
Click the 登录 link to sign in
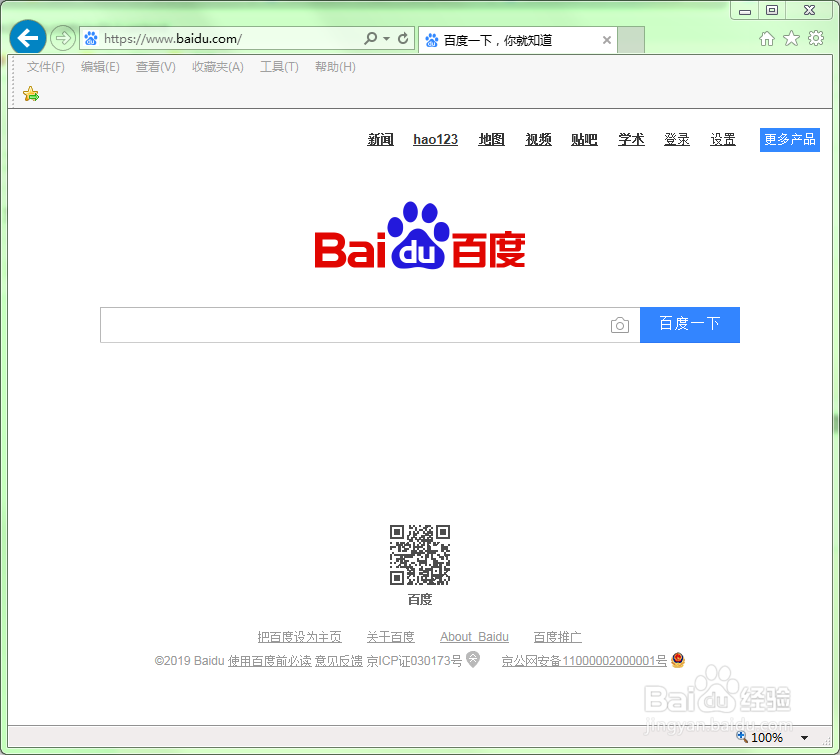[x=677, y=139]
